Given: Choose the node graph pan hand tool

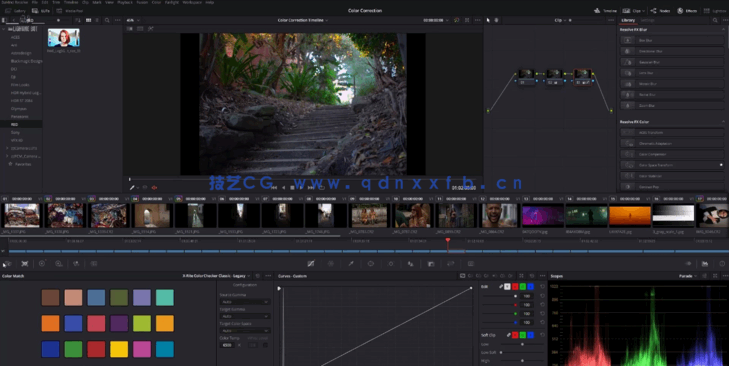Looking at the screenshot, I should [x=497, y=20].
